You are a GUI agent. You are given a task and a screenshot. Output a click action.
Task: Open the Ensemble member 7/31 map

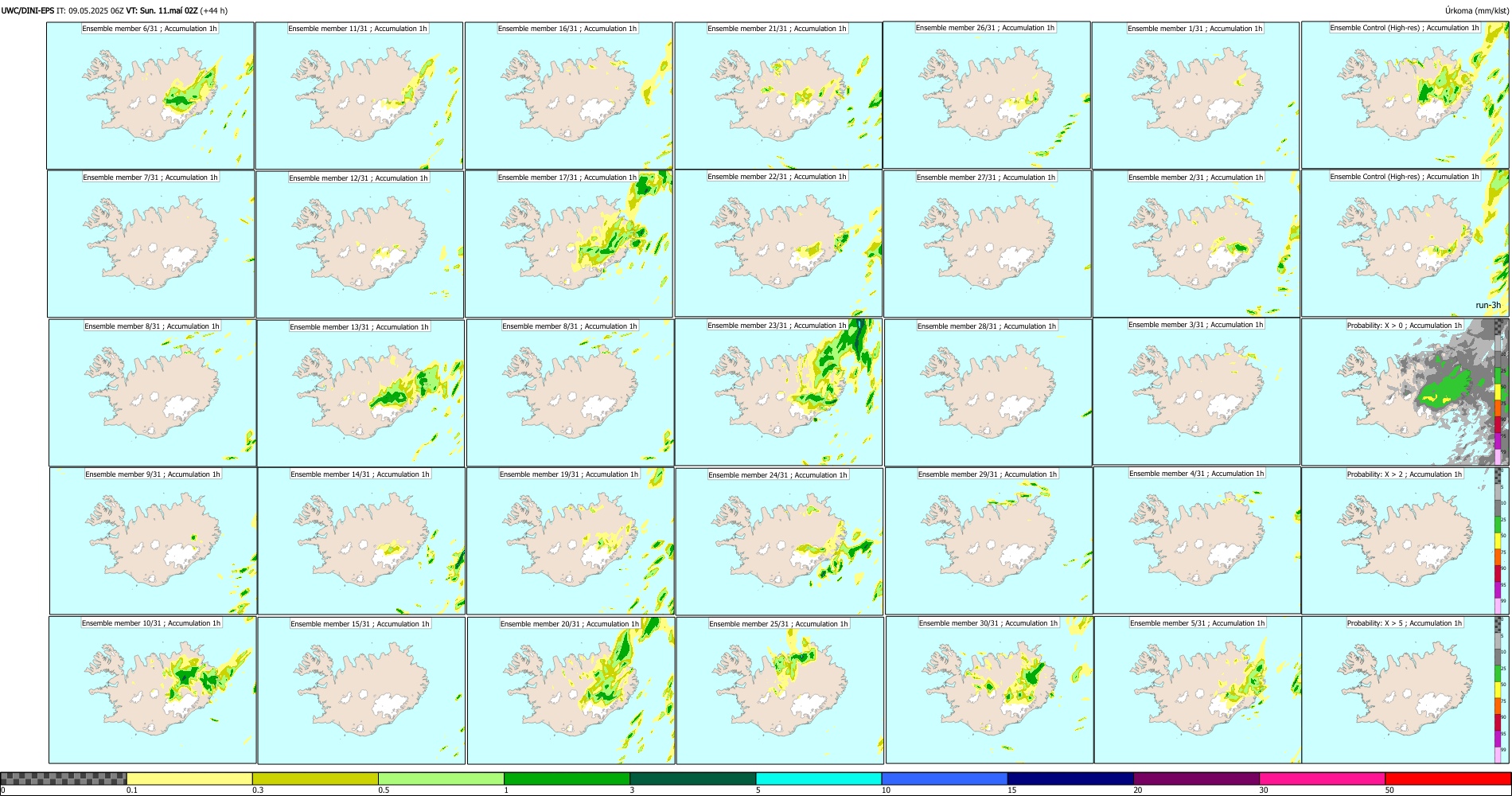[x=151, y=244]
